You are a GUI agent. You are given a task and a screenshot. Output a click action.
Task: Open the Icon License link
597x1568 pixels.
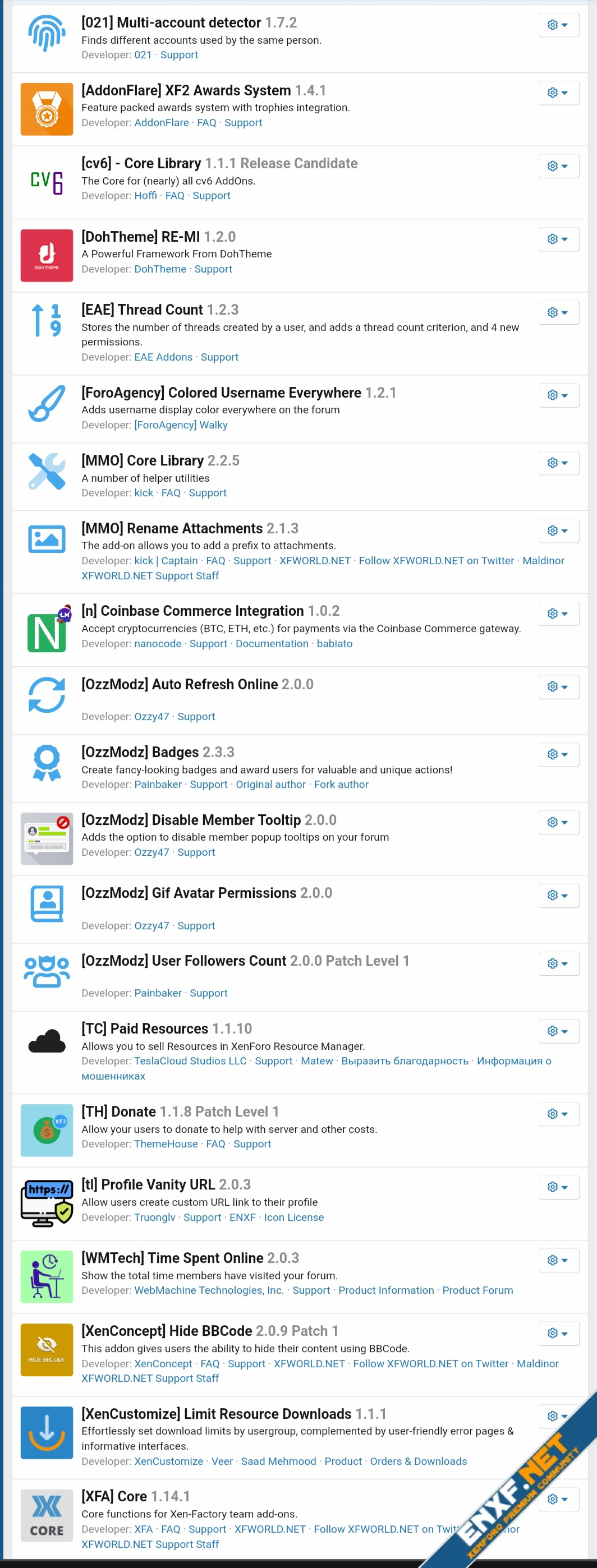coord(293,1217)
